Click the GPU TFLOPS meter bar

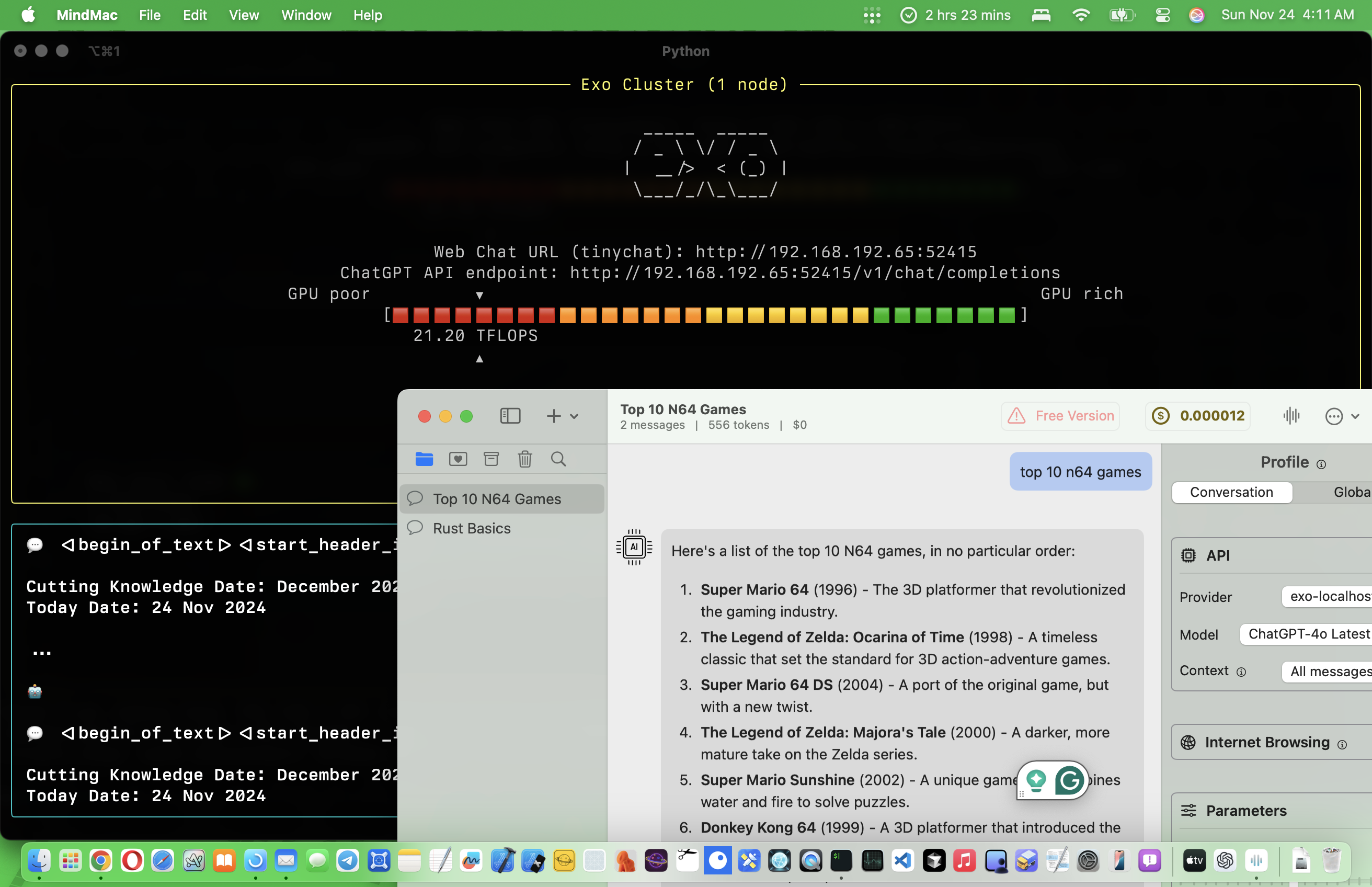click(x=705, y=315)
